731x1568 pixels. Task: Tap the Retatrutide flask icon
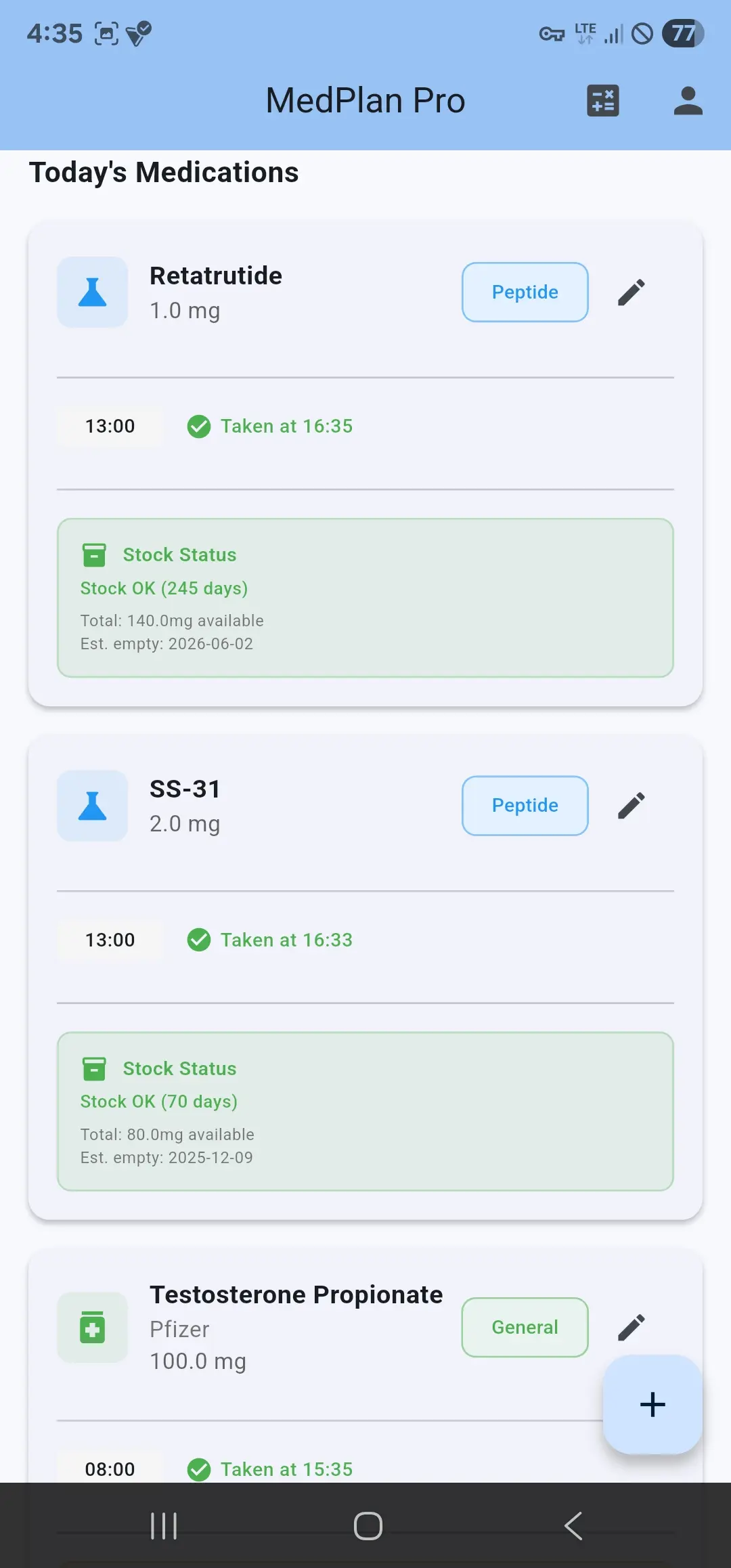click(x=93, y=292)
